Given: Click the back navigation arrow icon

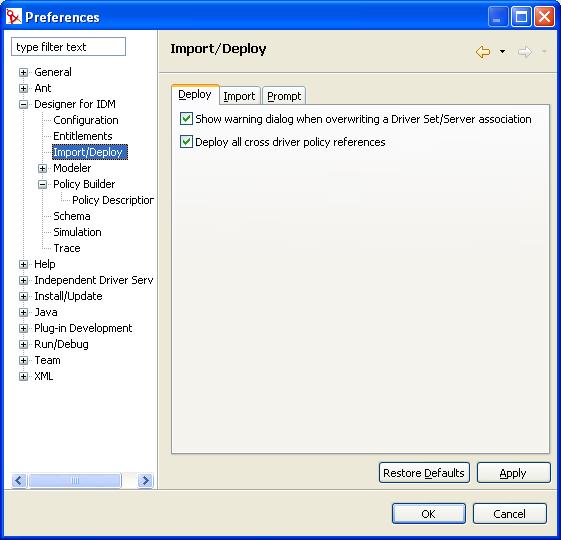Looking at the screenshot, I should (483, 52).
